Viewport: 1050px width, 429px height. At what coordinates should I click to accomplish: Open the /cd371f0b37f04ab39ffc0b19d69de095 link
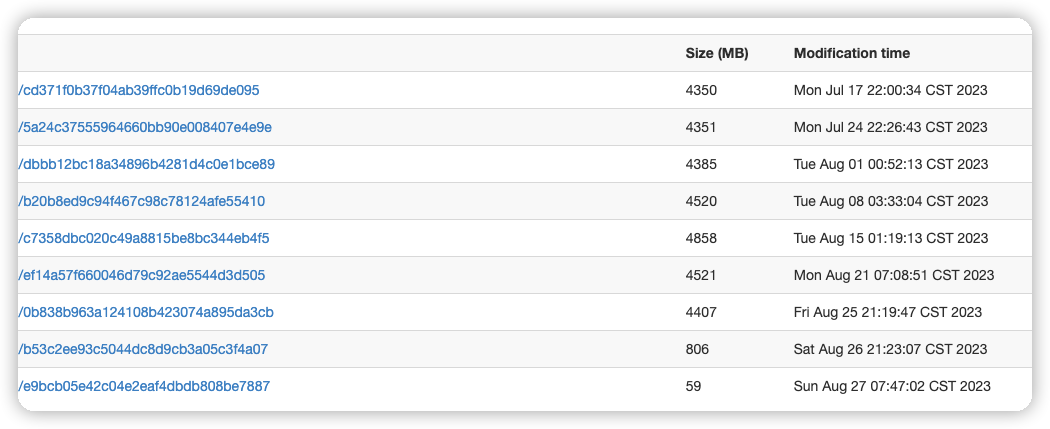point(139,90)
